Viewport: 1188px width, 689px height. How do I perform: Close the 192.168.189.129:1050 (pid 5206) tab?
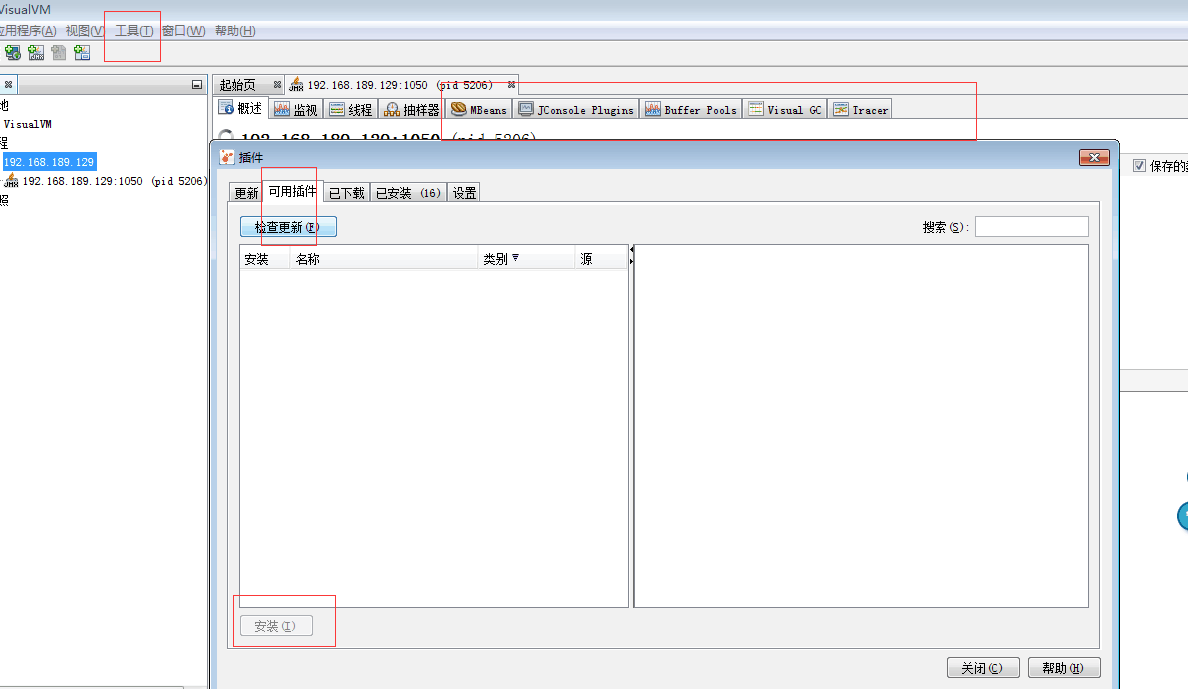coord(511,84)
